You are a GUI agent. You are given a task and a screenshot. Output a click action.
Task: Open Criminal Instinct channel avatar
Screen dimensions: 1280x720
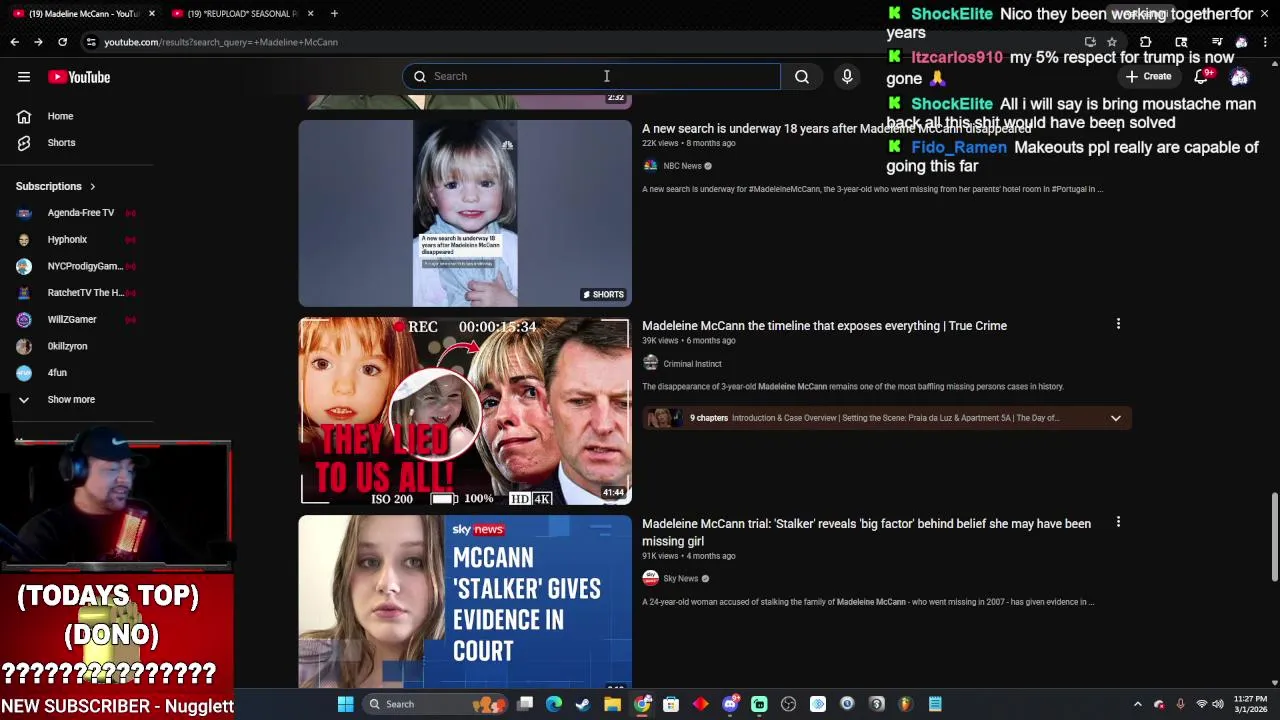tap(650, 364)
